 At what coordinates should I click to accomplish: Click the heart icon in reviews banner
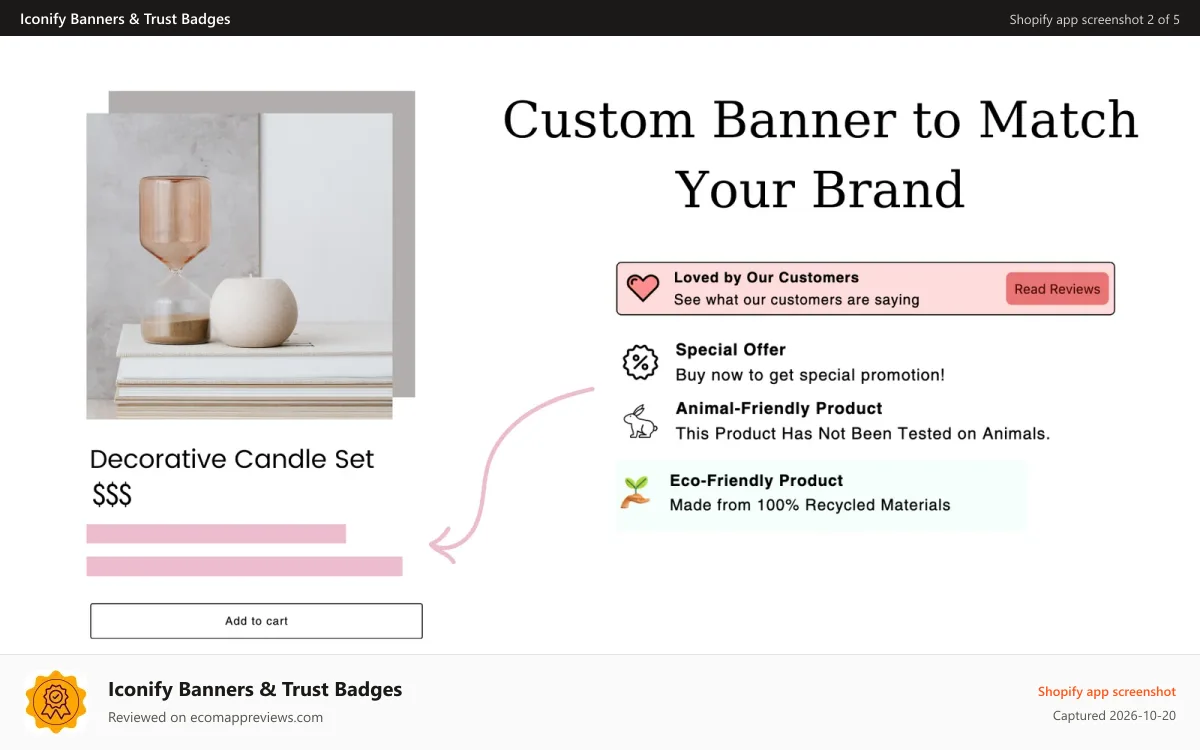[642, 288]
